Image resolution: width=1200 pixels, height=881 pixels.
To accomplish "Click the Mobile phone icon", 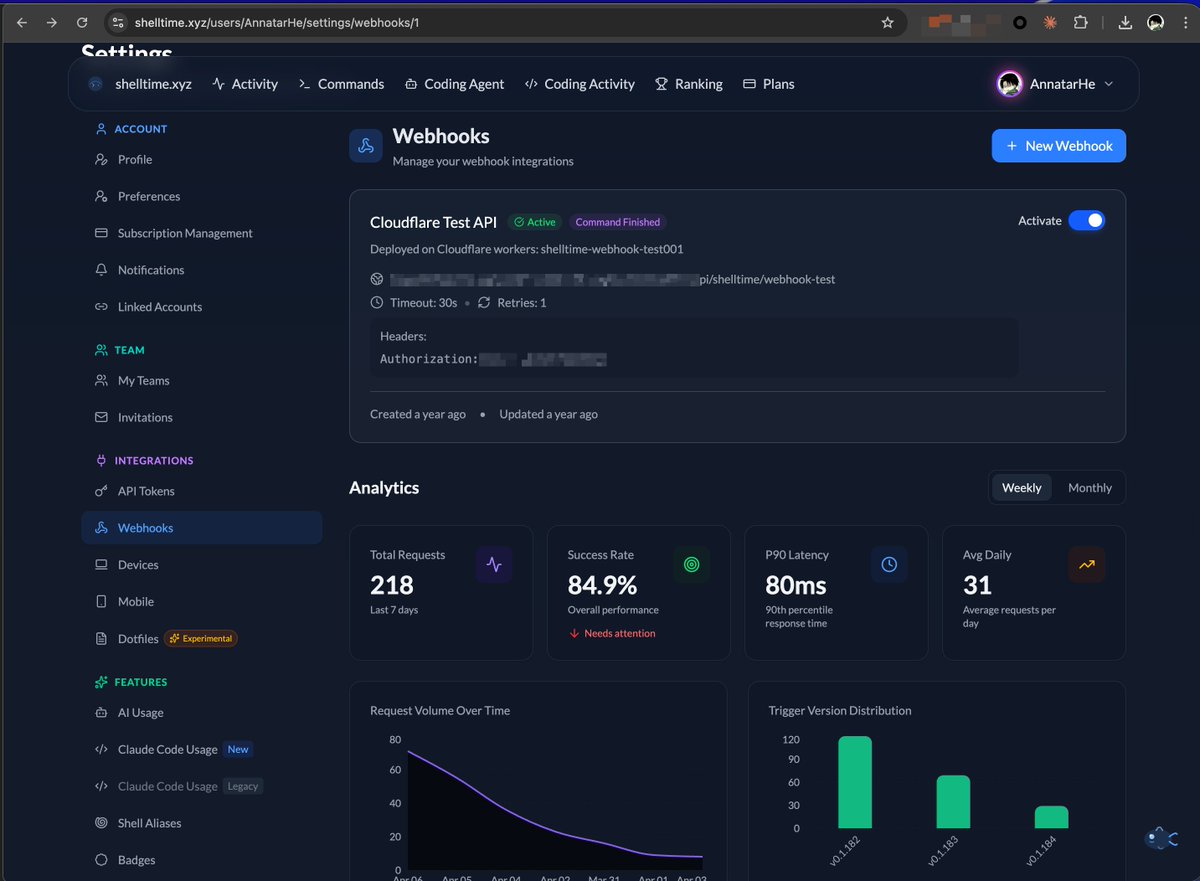I will pyautogui.click(x=101, y=602).
